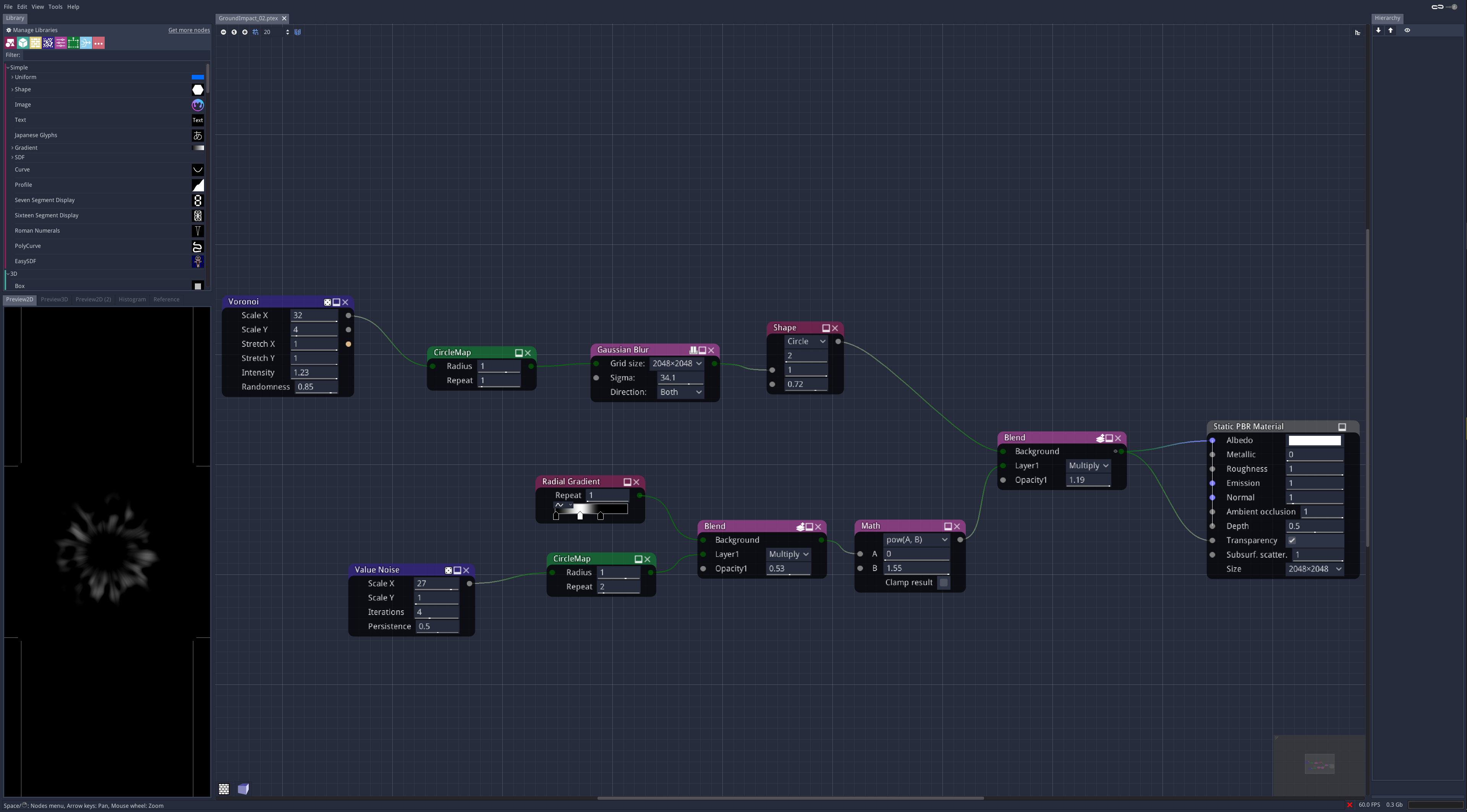Open the Tools menu
The image size is (1467, 812).
point(55,7)
